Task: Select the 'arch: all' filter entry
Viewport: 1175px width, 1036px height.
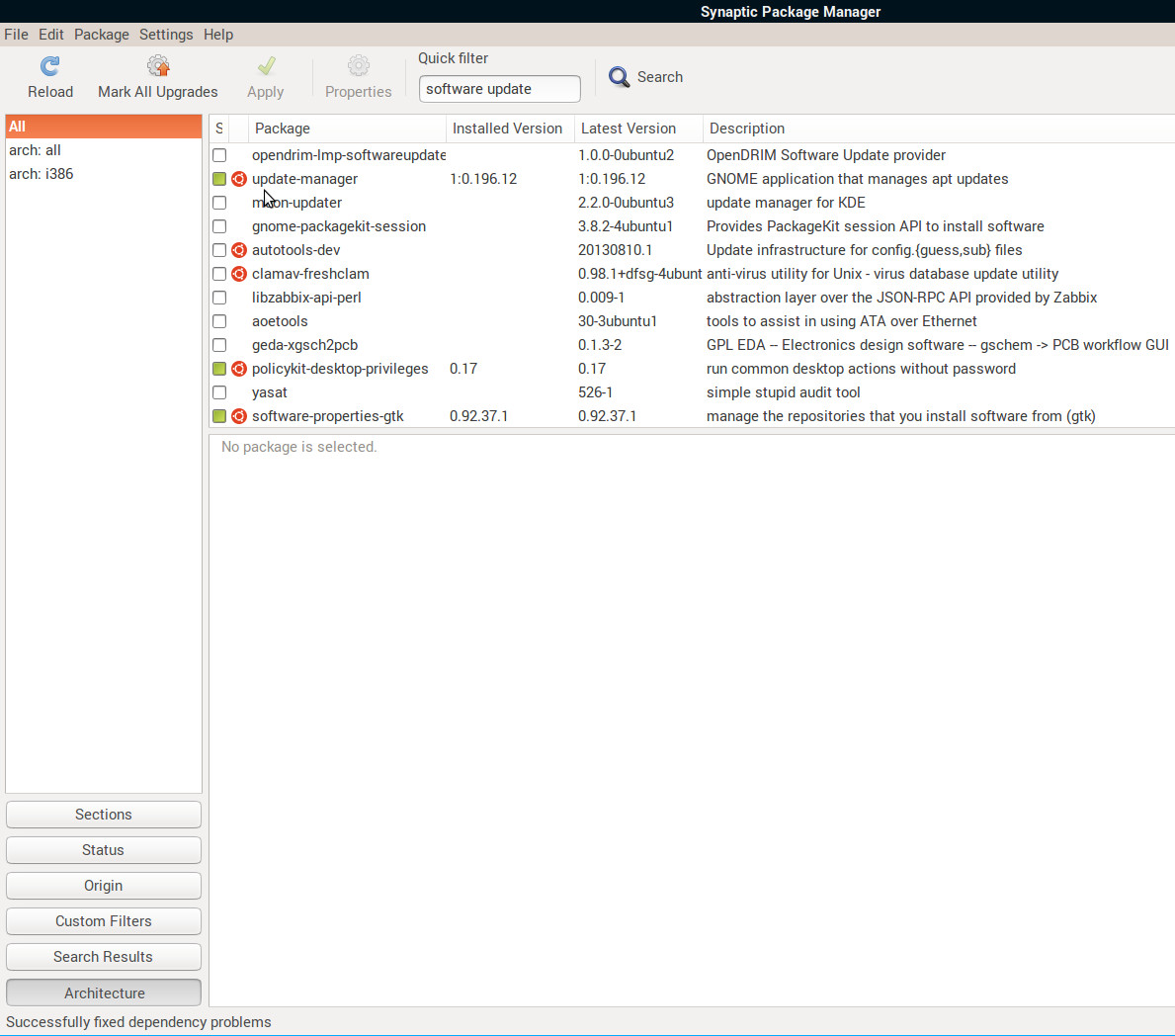Action: pyautogui.click(x=104, y=150)
